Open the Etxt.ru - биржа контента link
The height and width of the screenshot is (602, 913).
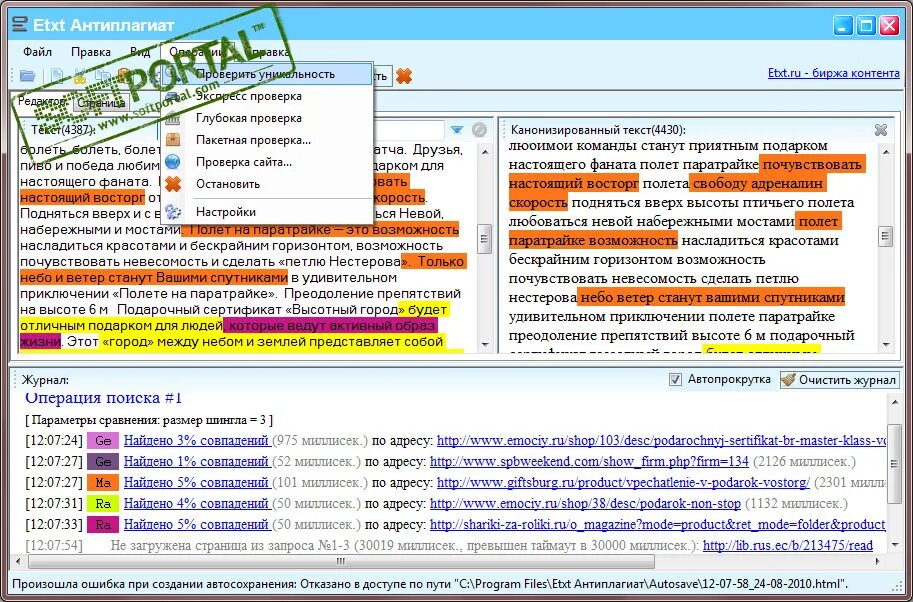834,73
